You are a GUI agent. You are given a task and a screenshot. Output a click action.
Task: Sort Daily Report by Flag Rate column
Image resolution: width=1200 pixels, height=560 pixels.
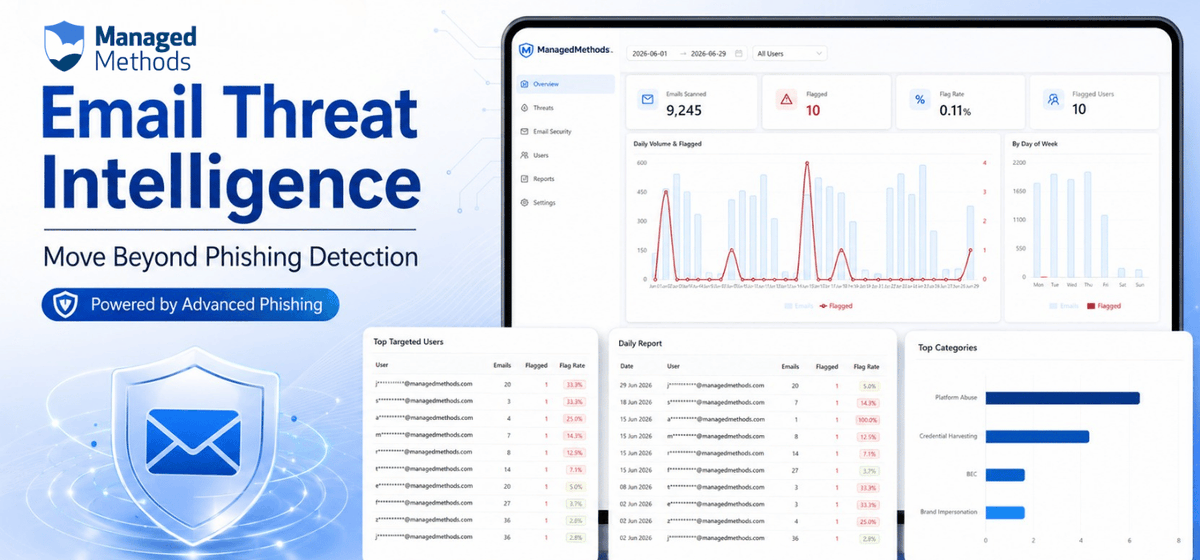(x=867, y=367)
